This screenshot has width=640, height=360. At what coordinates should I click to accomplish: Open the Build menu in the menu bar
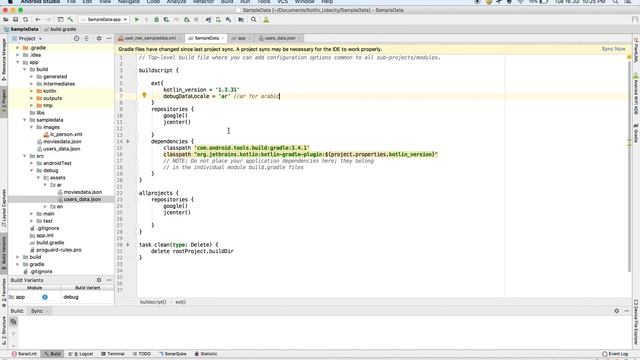pyautogui.click(x=227, y=2)
